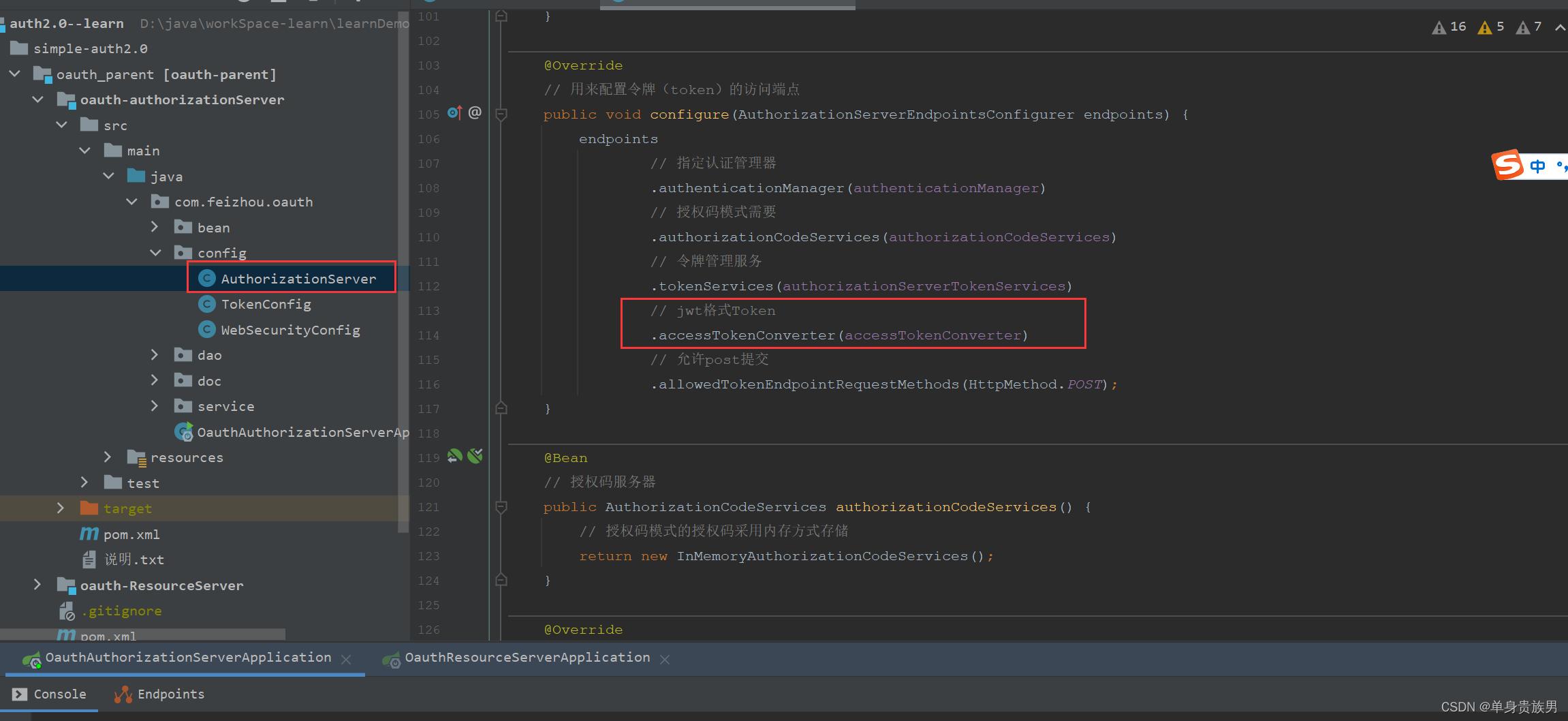The width and height of the screenshot is (1568, 721).
Task: Click the Console tab icon
Action: point(20,694)
